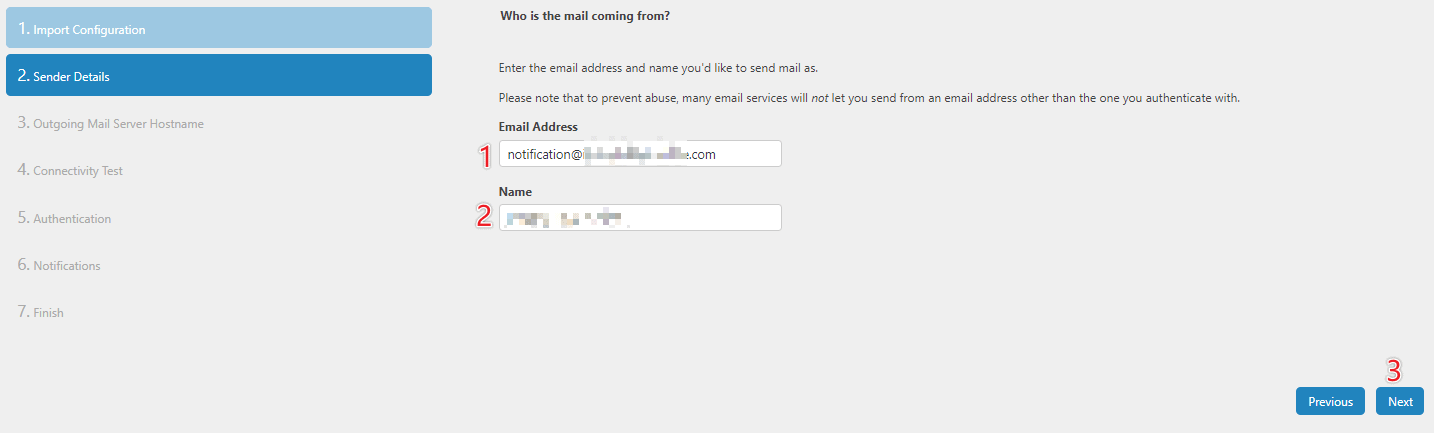This screenshot has width=1434, height=433.
Task: Go to the Import Configuration step
Action: coord(219,28)
